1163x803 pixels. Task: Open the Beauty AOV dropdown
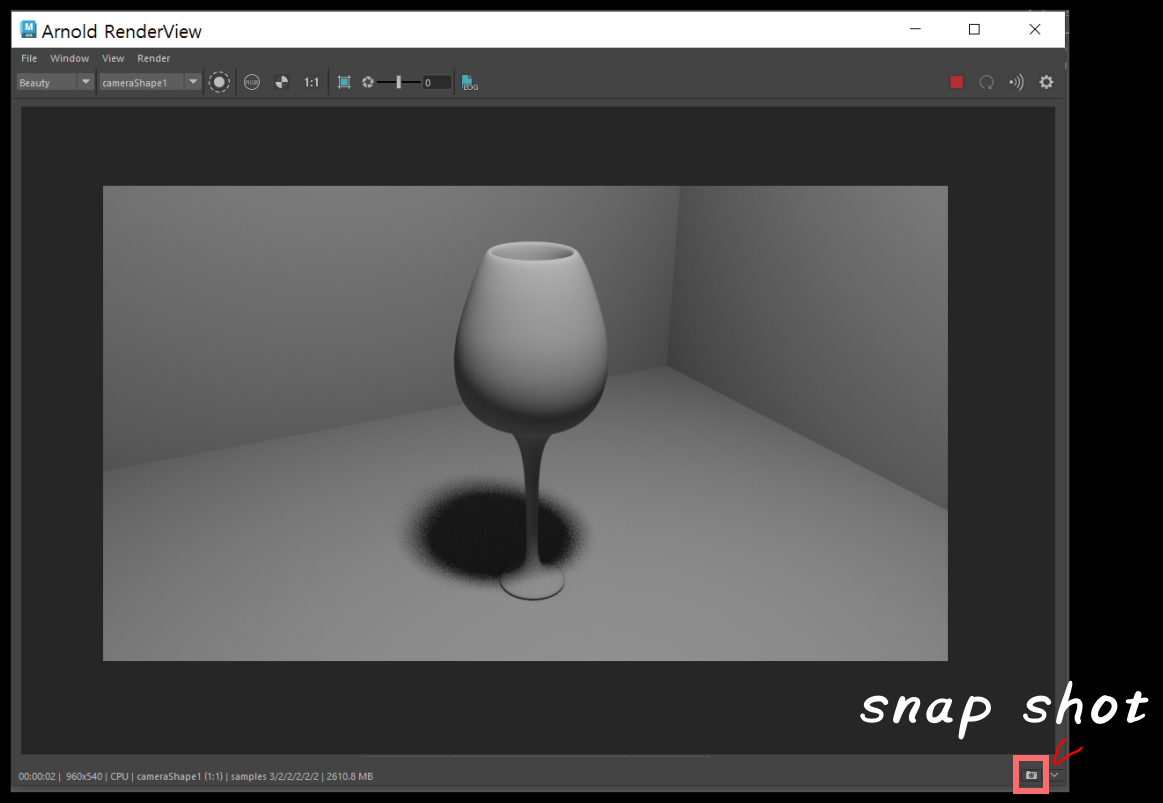point(54,82)
